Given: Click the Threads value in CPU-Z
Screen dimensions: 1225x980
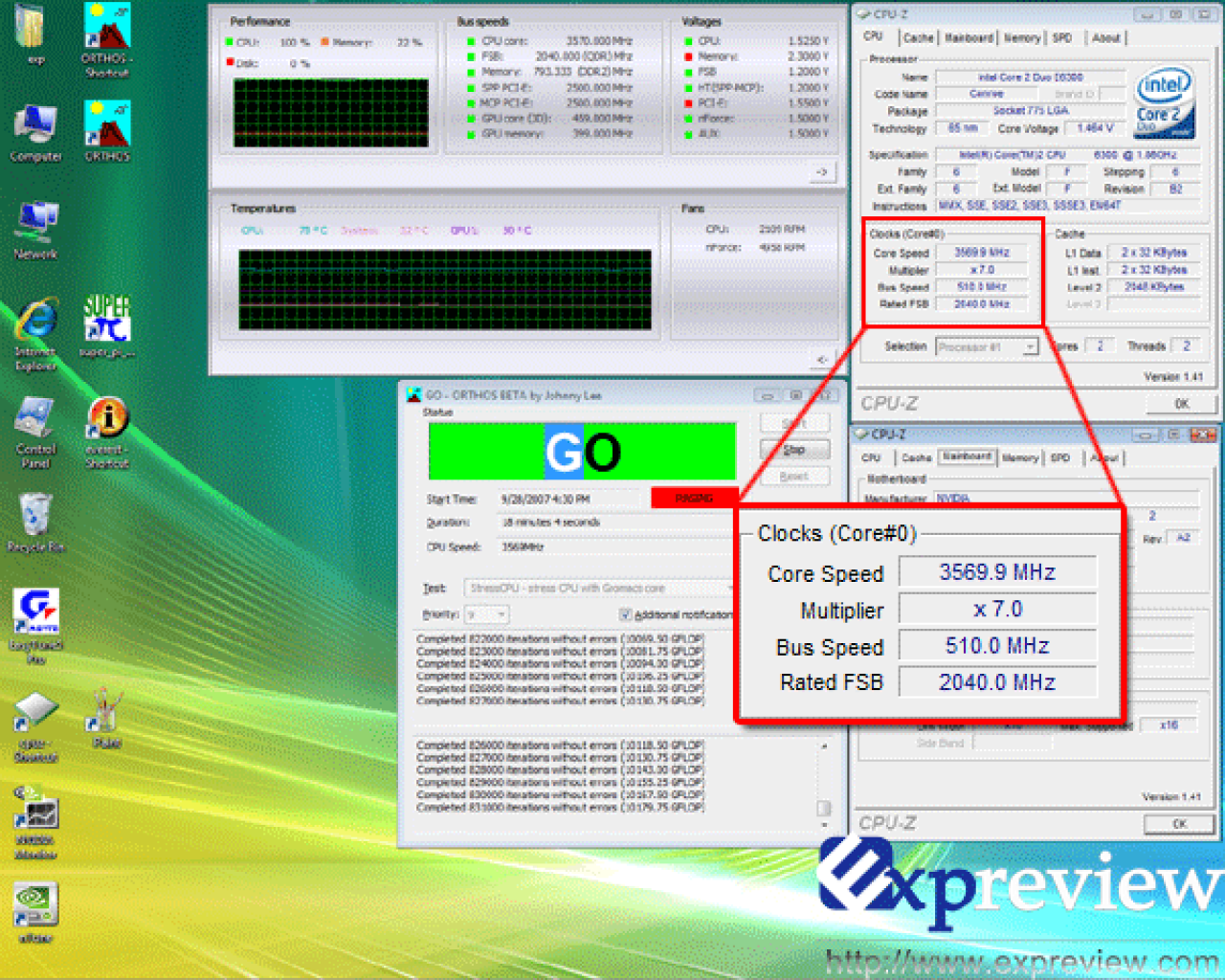Looking at the screenshot, I should 1187,346.
